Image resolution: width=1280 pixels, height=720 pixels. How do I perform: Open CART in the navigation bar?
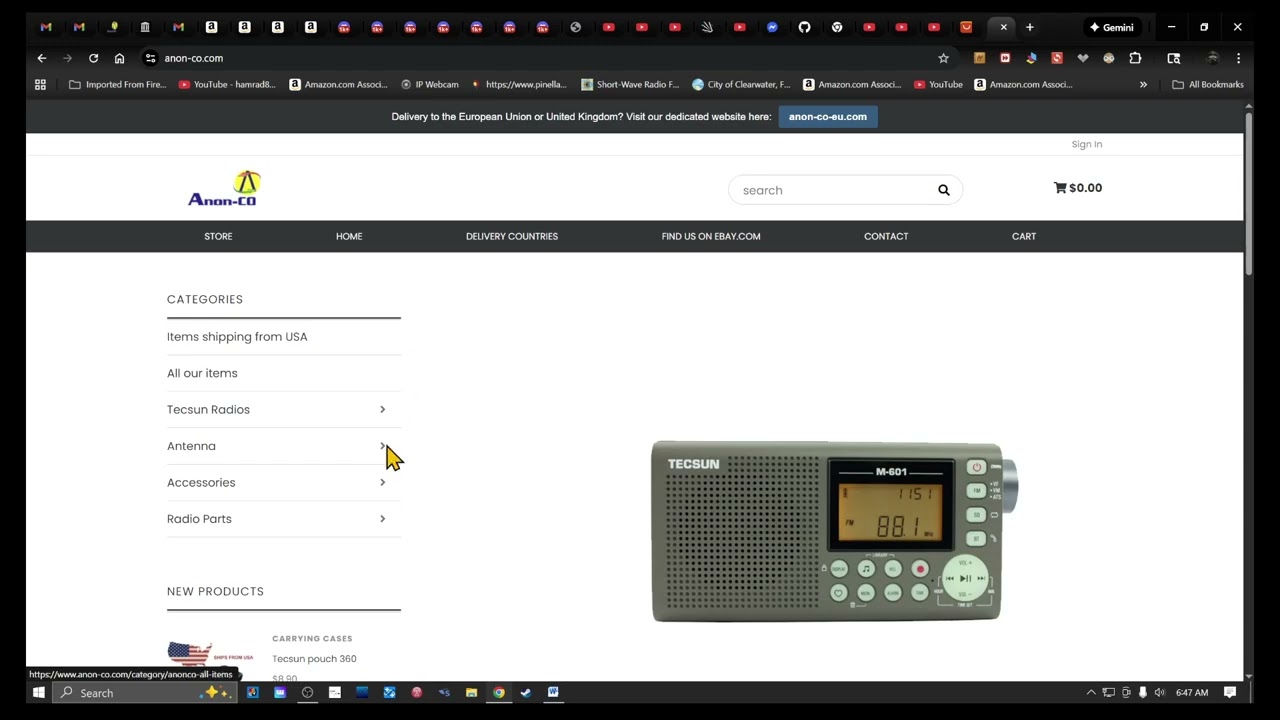pyautogui.click(x=1024, y=236)
